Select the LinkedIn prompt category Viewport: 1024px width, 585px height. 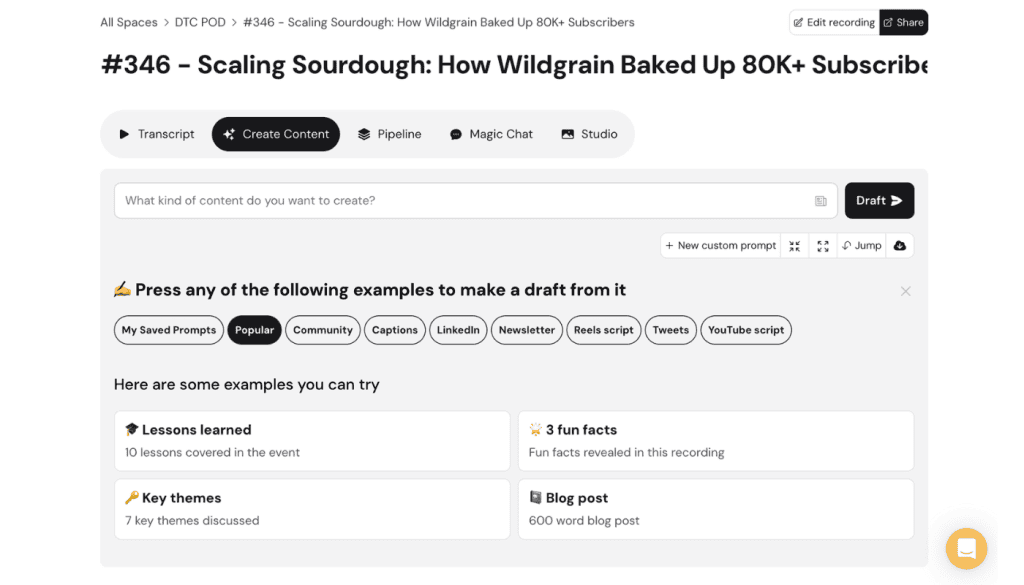pyautogui.click(x=458, y=330)
